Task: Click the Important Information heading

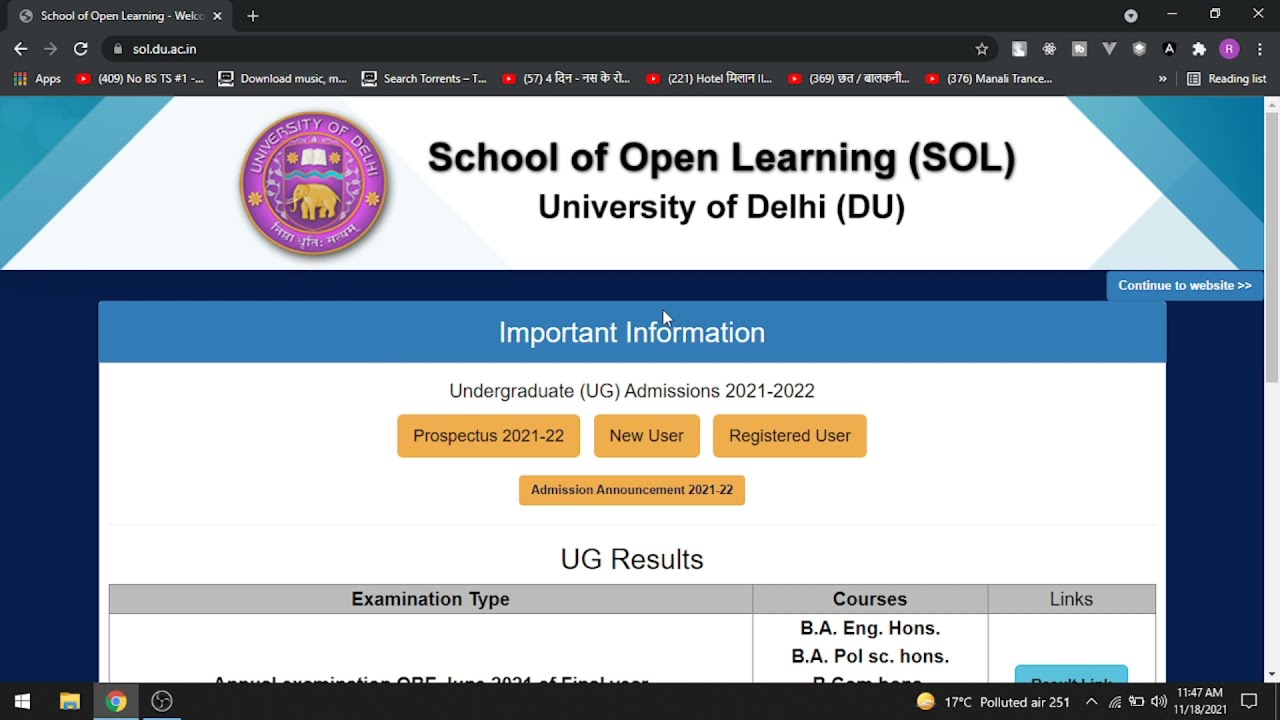Action: tap(632, 333)
